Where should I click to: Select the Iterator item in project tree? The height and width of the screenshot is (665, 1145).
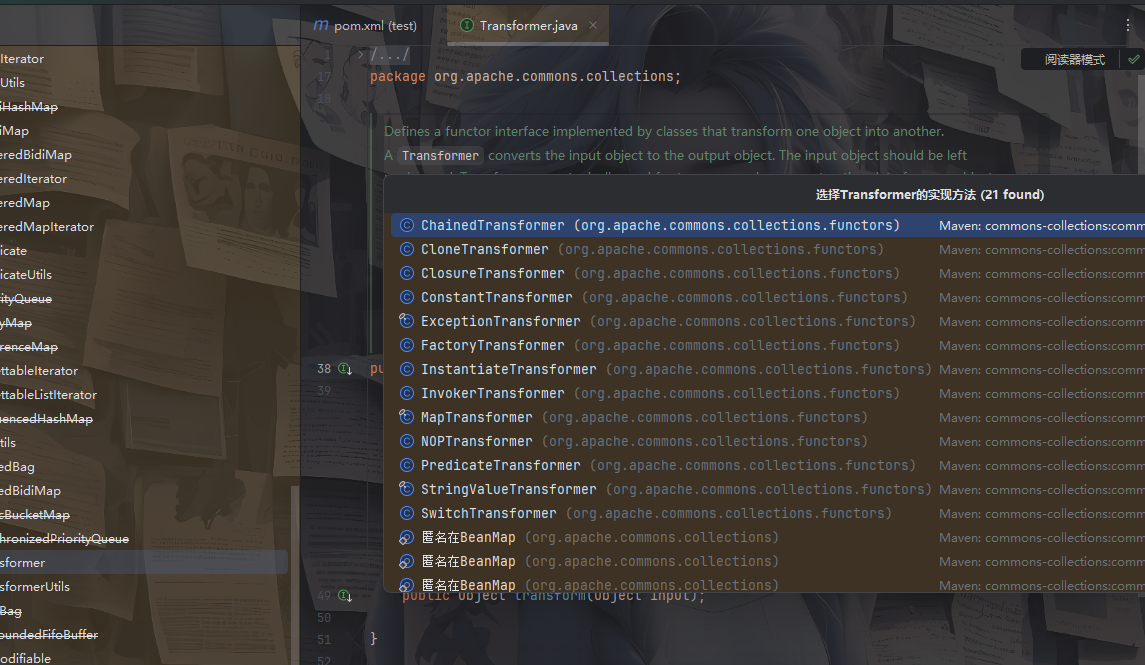point(22,59)
